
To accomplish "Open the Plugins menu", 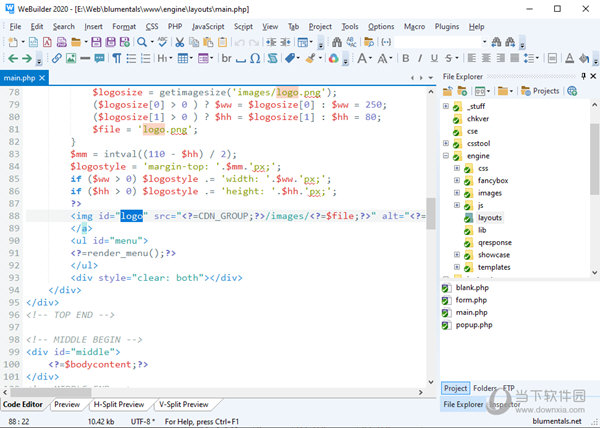I will click(447, 26).
